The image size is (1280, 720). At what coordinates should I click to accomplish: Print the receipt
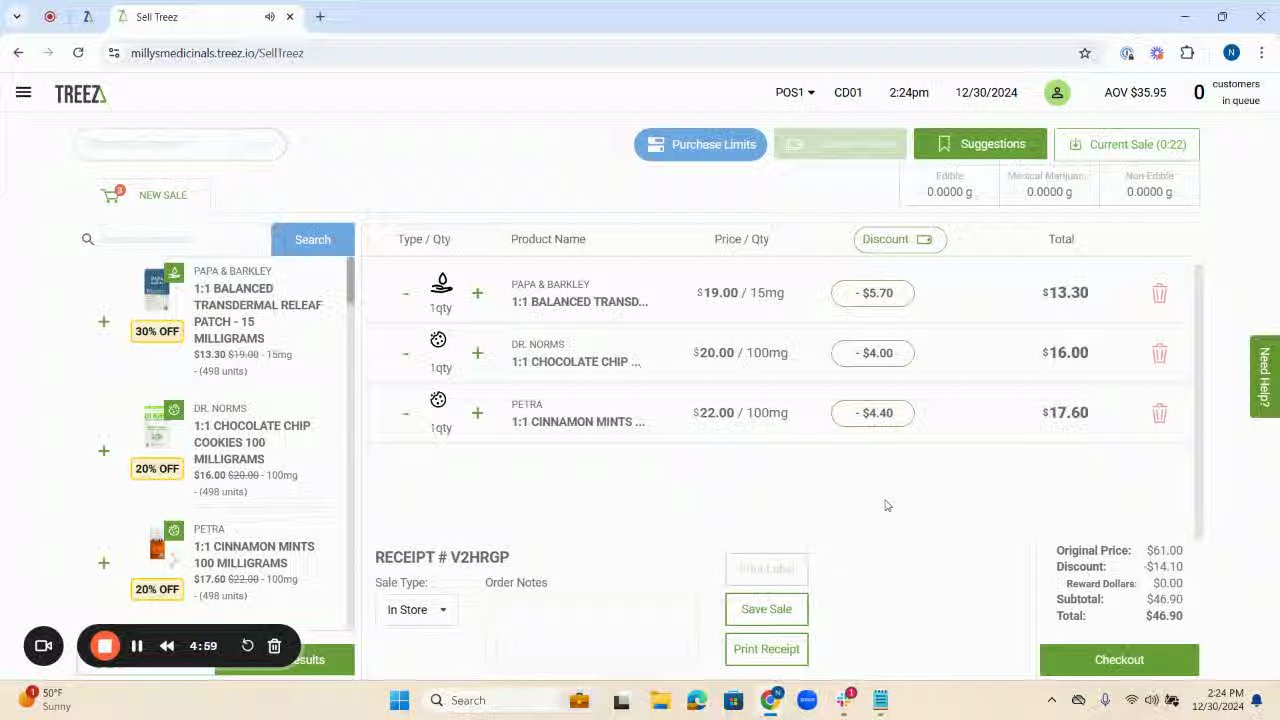(767, 649)
